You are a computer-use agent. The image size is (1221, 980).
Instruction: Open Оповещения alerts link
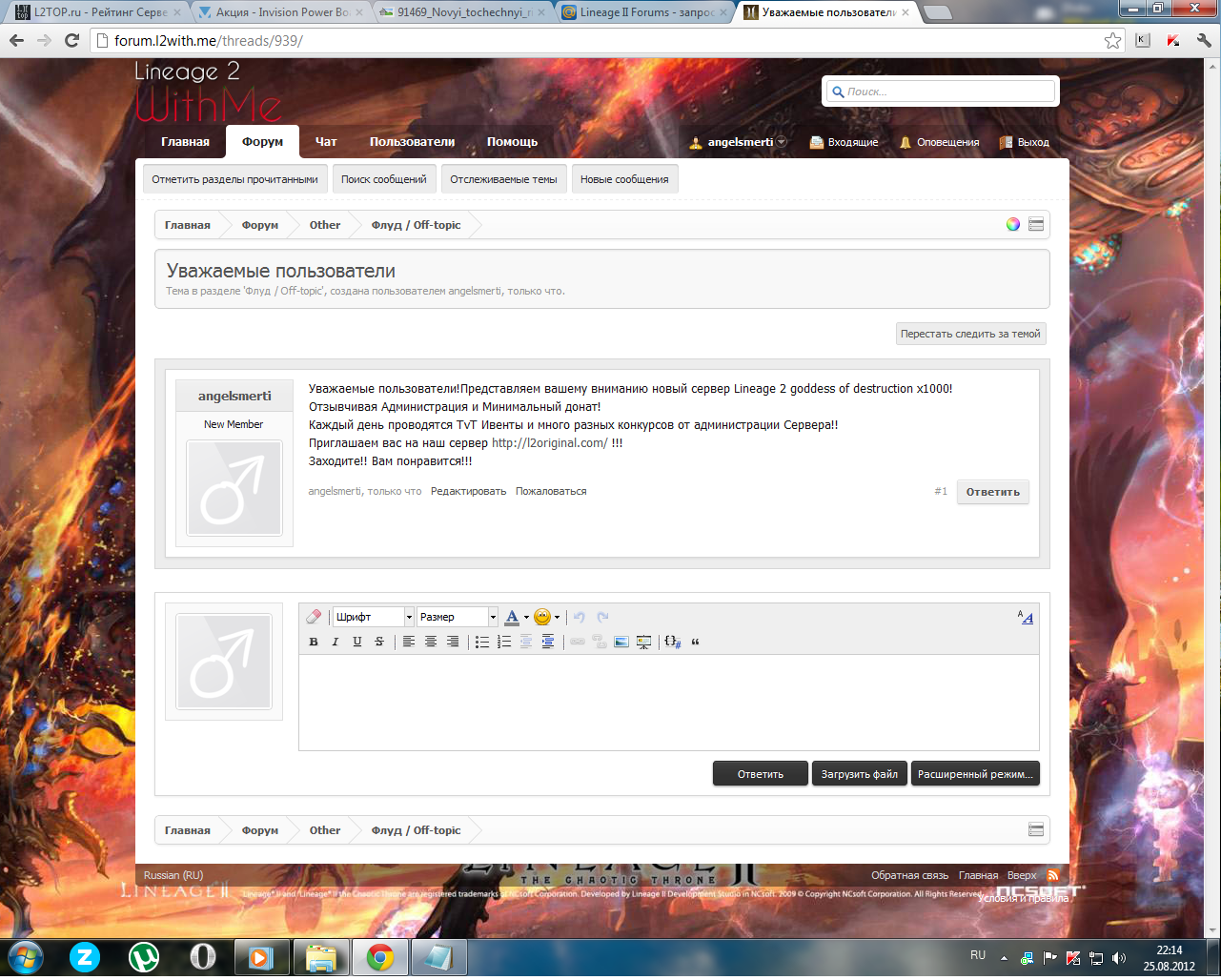point(940,142)
